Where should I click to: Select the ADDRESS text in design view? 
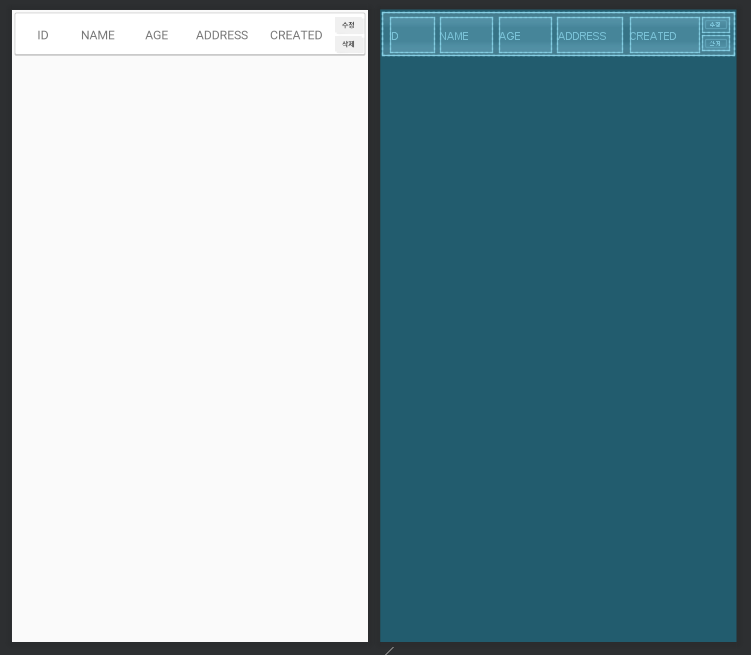pyautogui.click(x=222, y=35)
